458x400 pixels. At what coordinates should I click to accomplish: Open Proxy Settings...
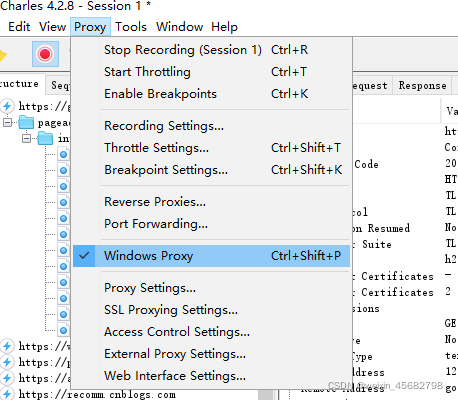pyautogui.click(x=211, y=288)
